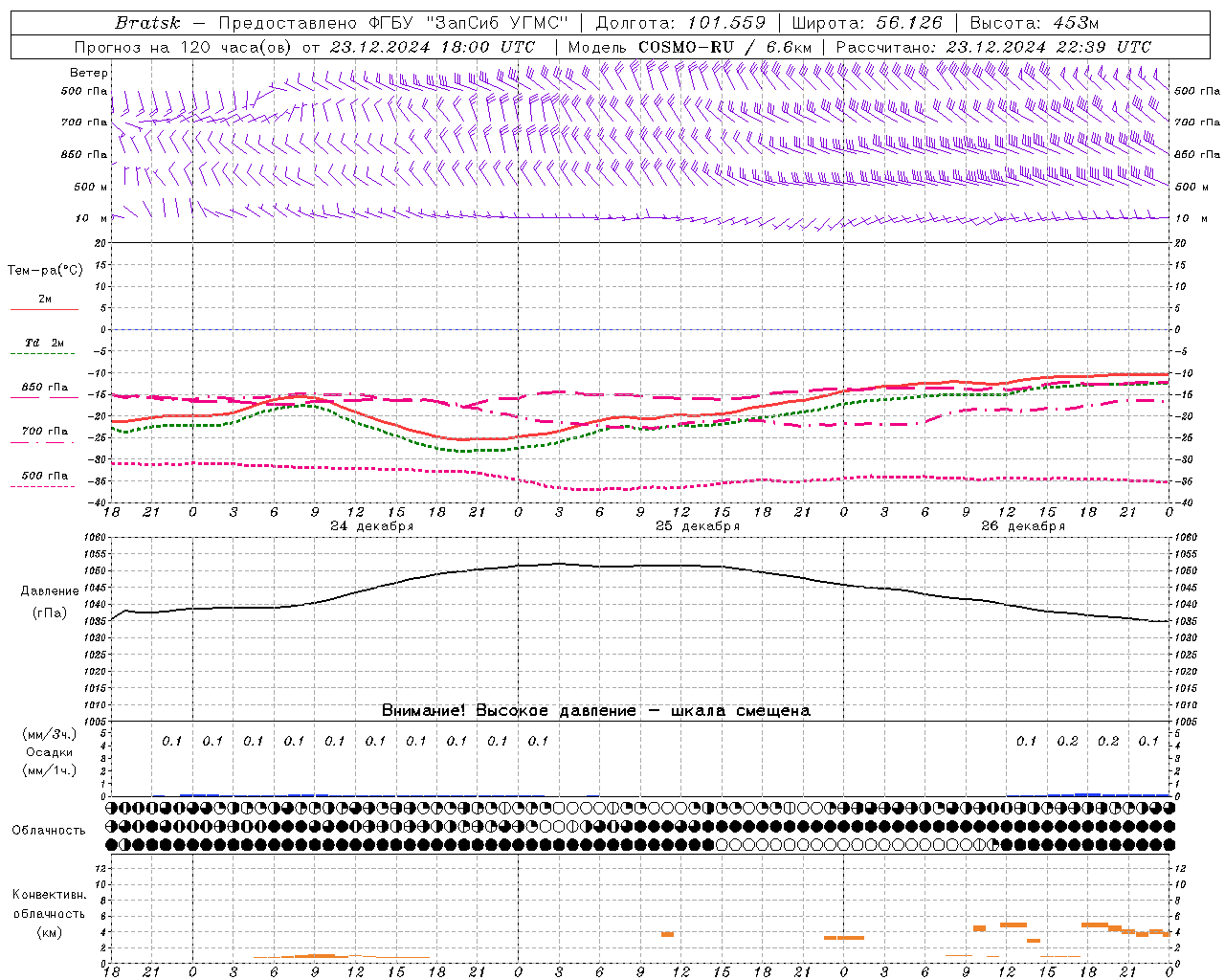Click the 500 гПа temperature legend entry
This screenshot has height=980, width=1225.
(45, 476)
